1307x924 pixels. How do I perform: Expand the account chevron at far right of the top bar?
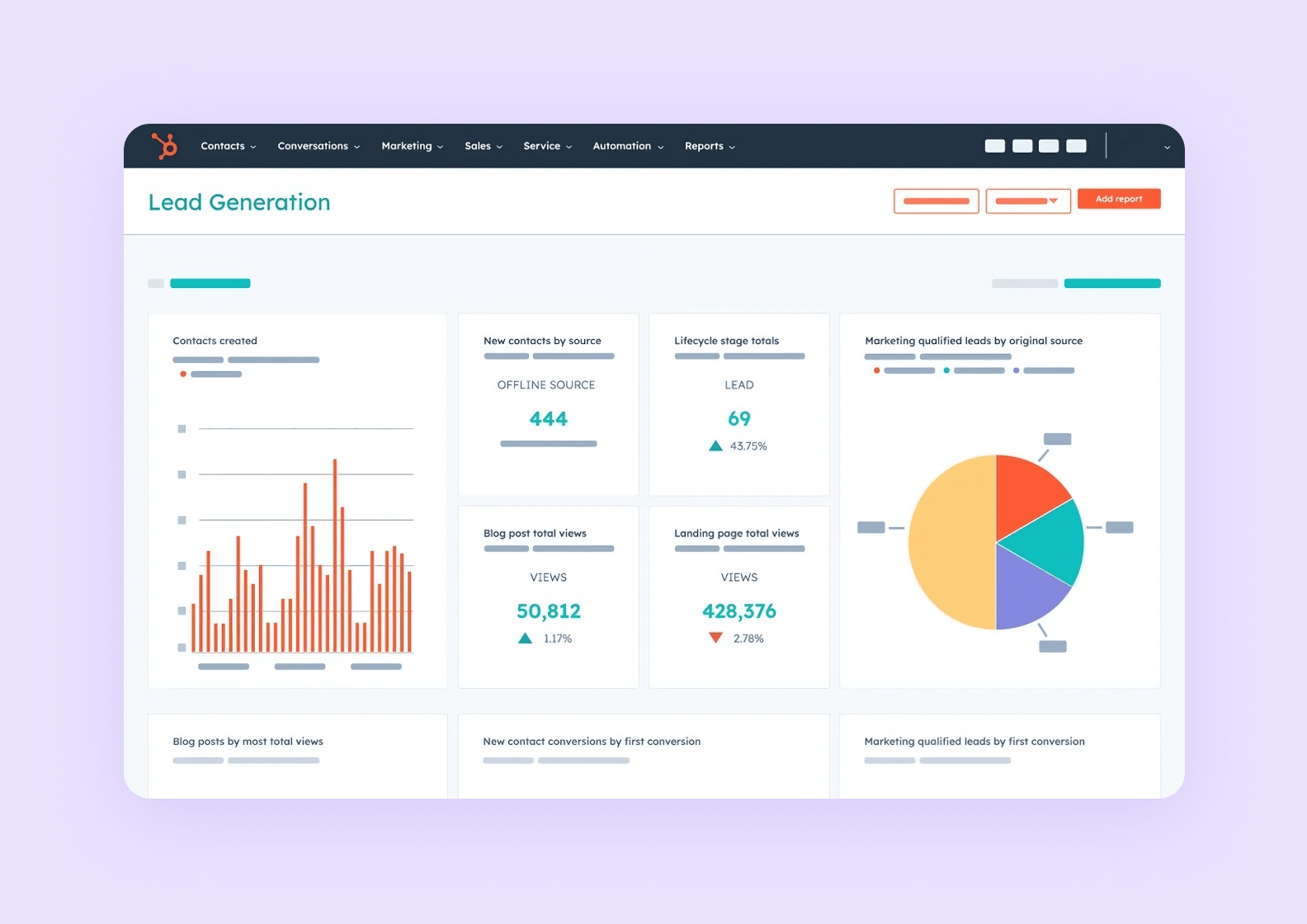coord(1167,147)
